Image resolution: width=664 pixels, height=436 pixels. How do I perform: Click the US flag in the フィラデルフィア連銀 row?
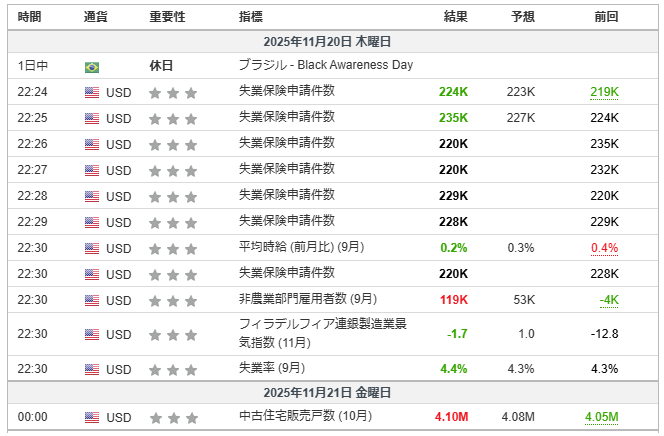92,334
